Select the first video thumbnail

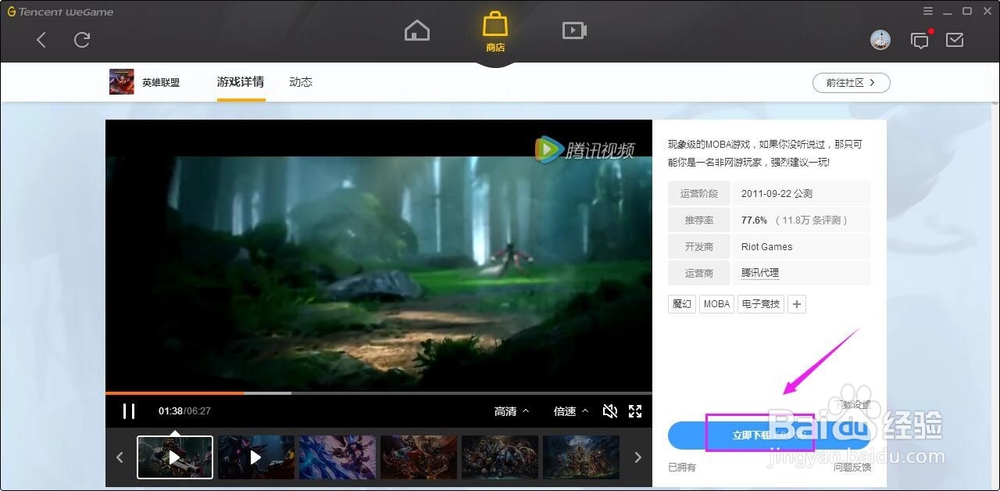pyautogui.click(x=175, y=457)
